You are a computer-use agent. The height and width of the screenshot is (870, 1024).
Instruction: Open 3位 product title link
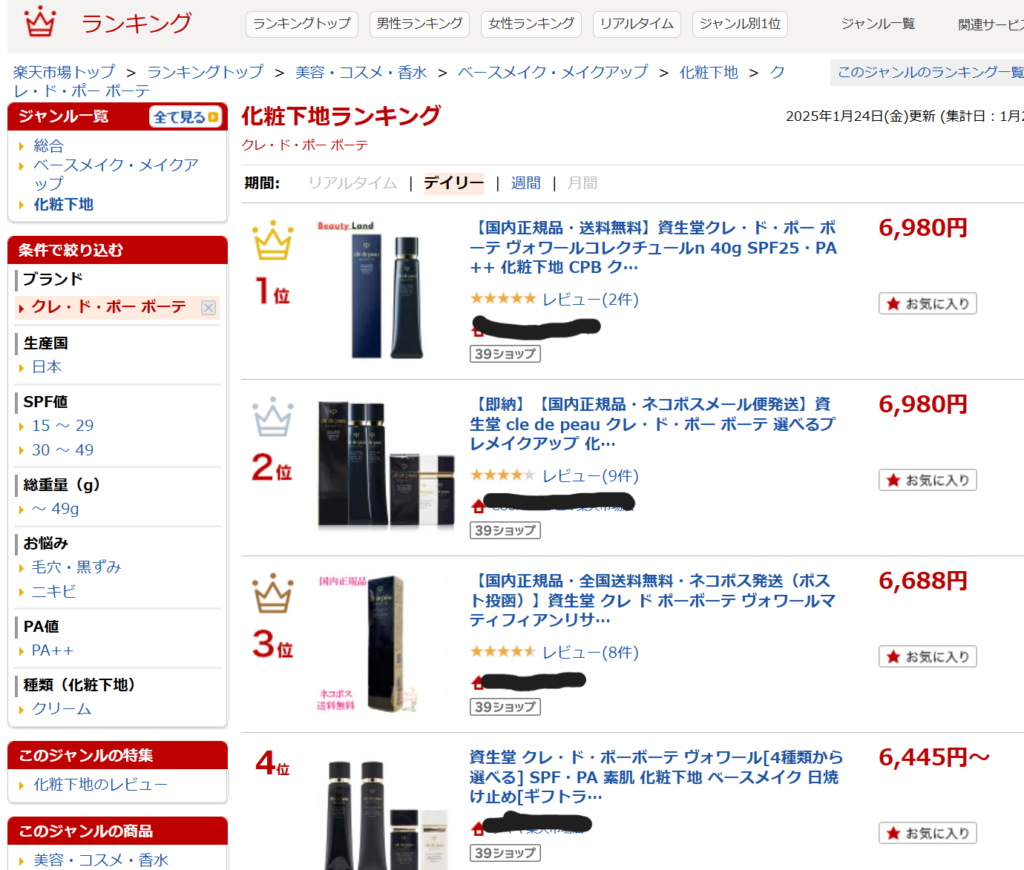point(653,600)
